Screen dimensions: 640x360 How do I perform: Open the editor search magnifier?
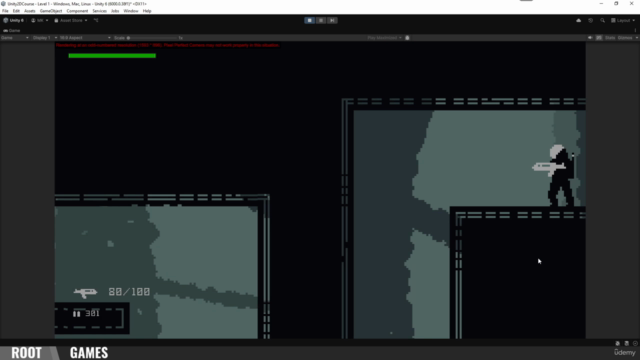(x=602, y=20)
